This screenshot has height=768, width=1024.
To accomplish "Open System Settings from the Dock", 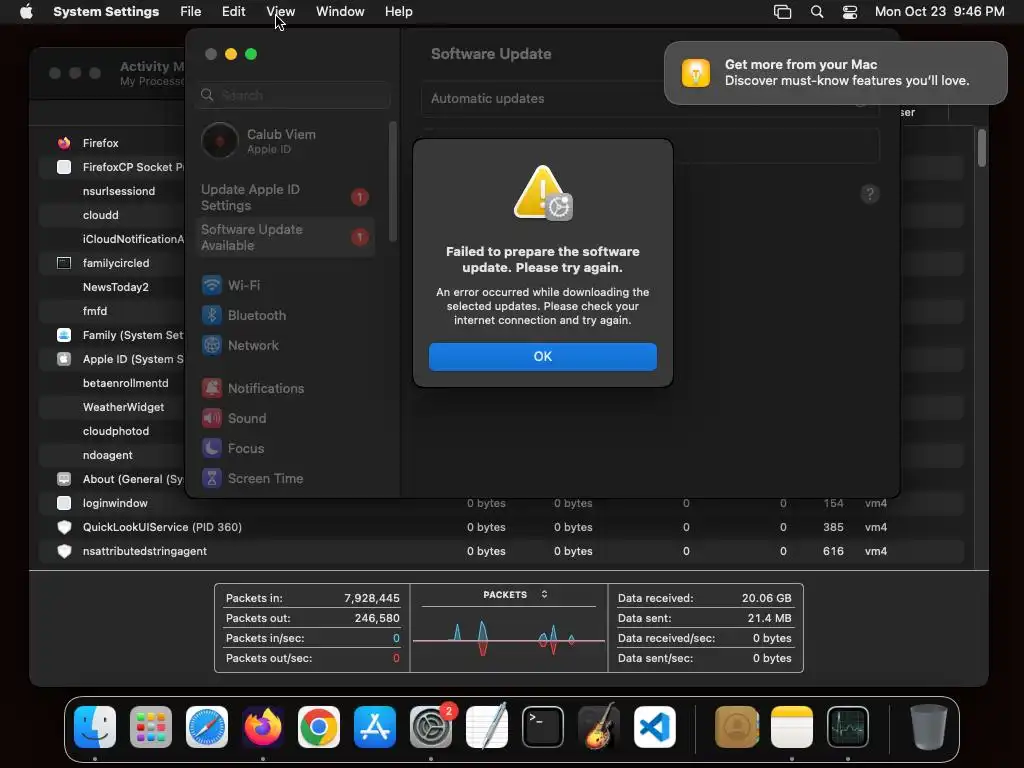I will tap(431, 727).
